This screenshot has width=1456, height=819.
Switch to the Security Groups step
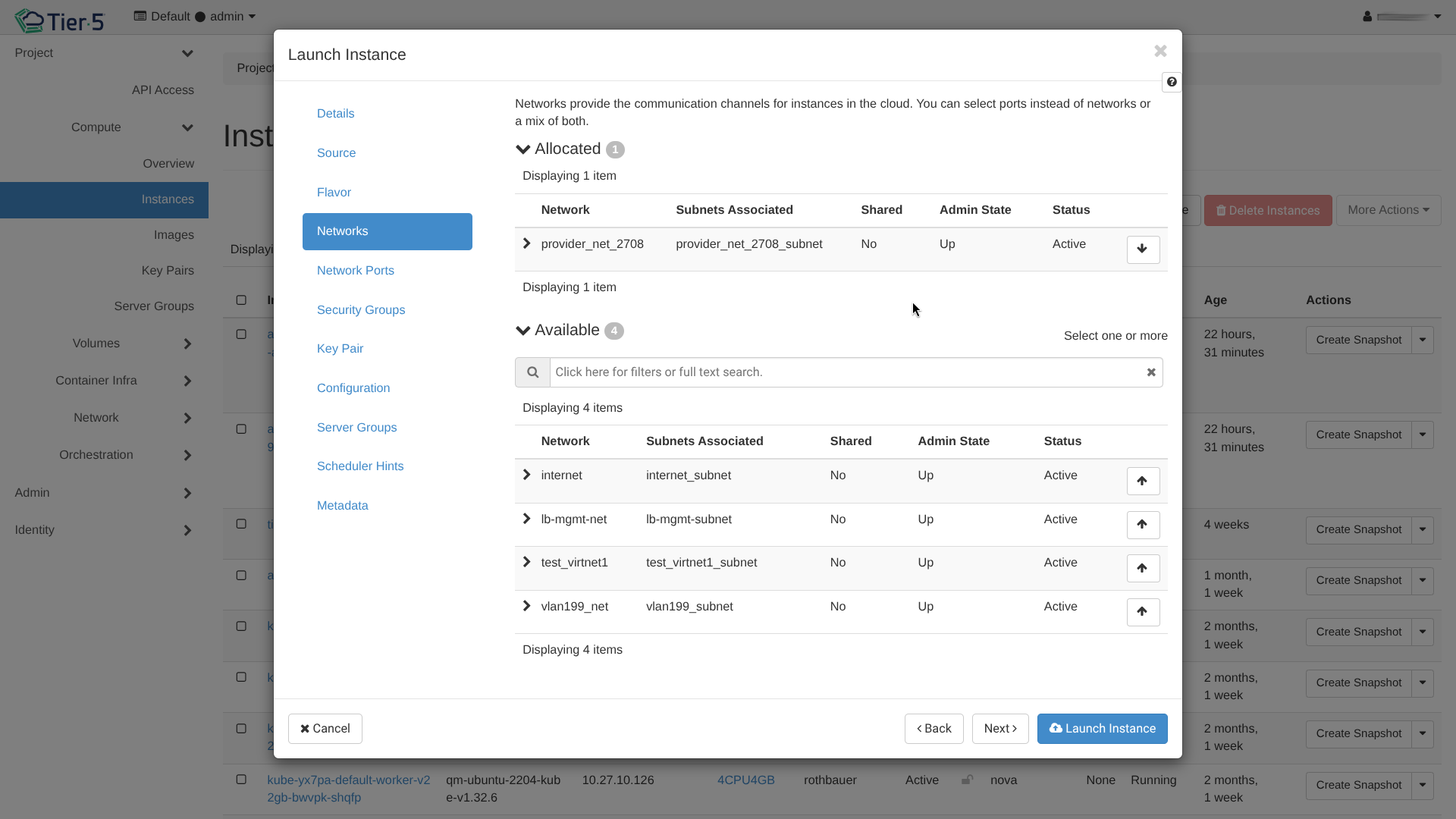tap(361, 309)
